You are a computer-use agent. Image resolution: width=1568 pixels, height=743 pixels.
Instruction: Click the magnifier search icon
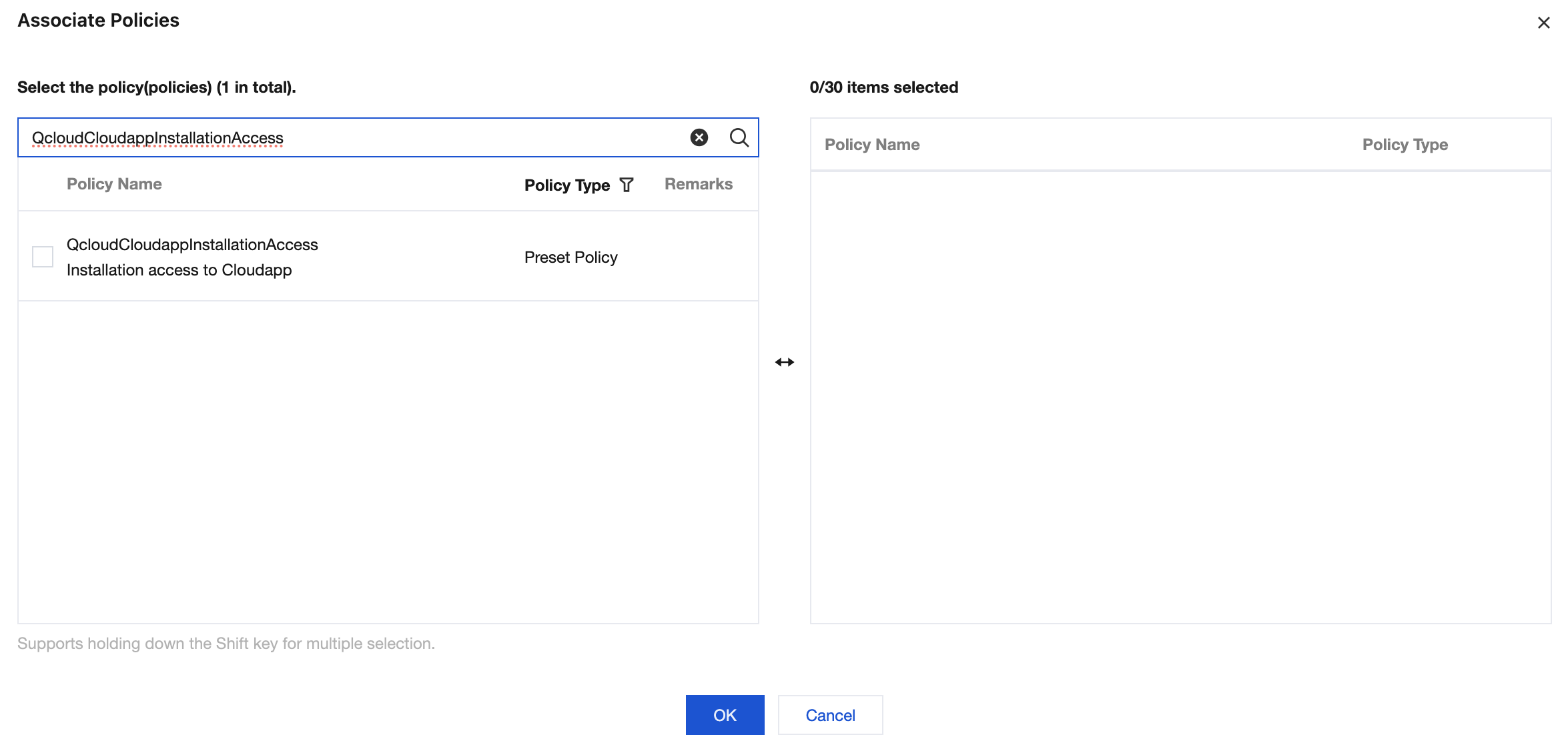[x=739, y=137]
